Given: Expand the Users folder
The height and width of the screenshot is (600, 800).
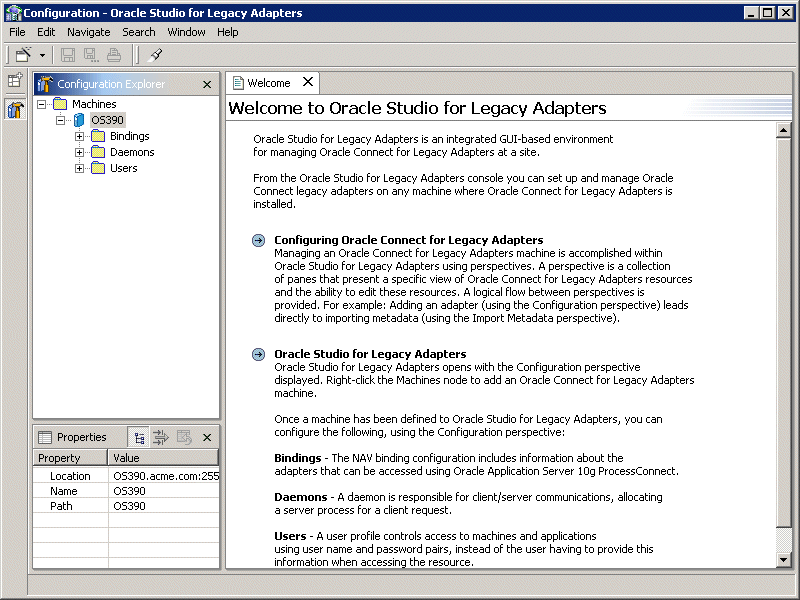Looking at the screenshot, I should tap(79, 168).
